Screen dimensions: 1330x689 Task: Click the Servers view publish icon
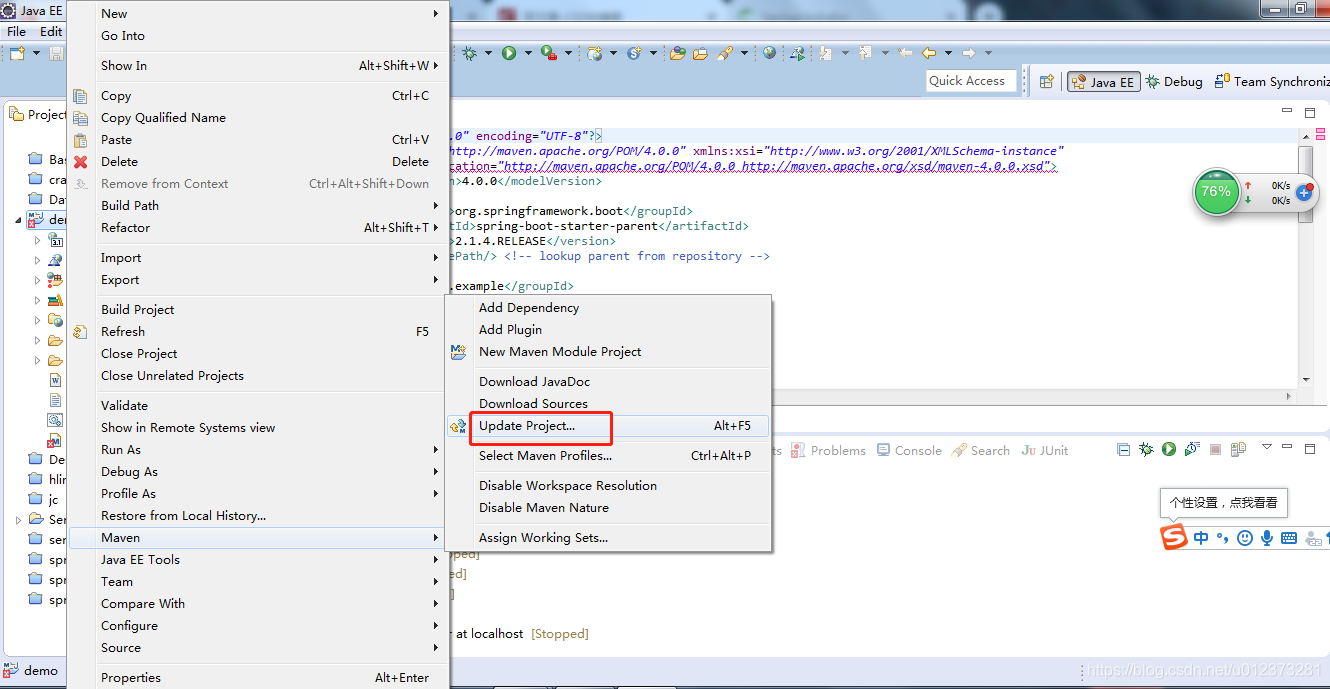pyautogui.click(x=1238, y=450)
